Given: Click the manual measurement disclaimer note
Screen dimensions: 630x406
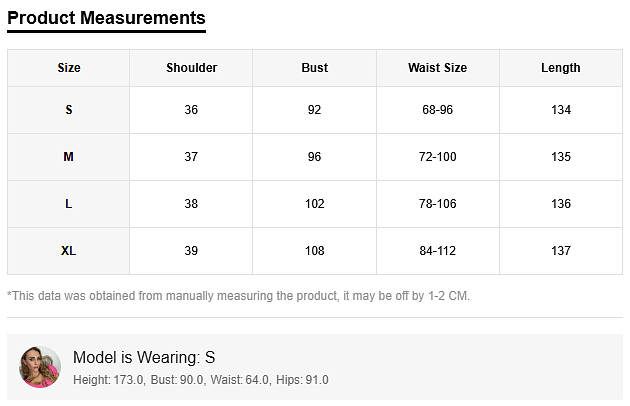Looking at the screenshot, I should click(238, 296).
